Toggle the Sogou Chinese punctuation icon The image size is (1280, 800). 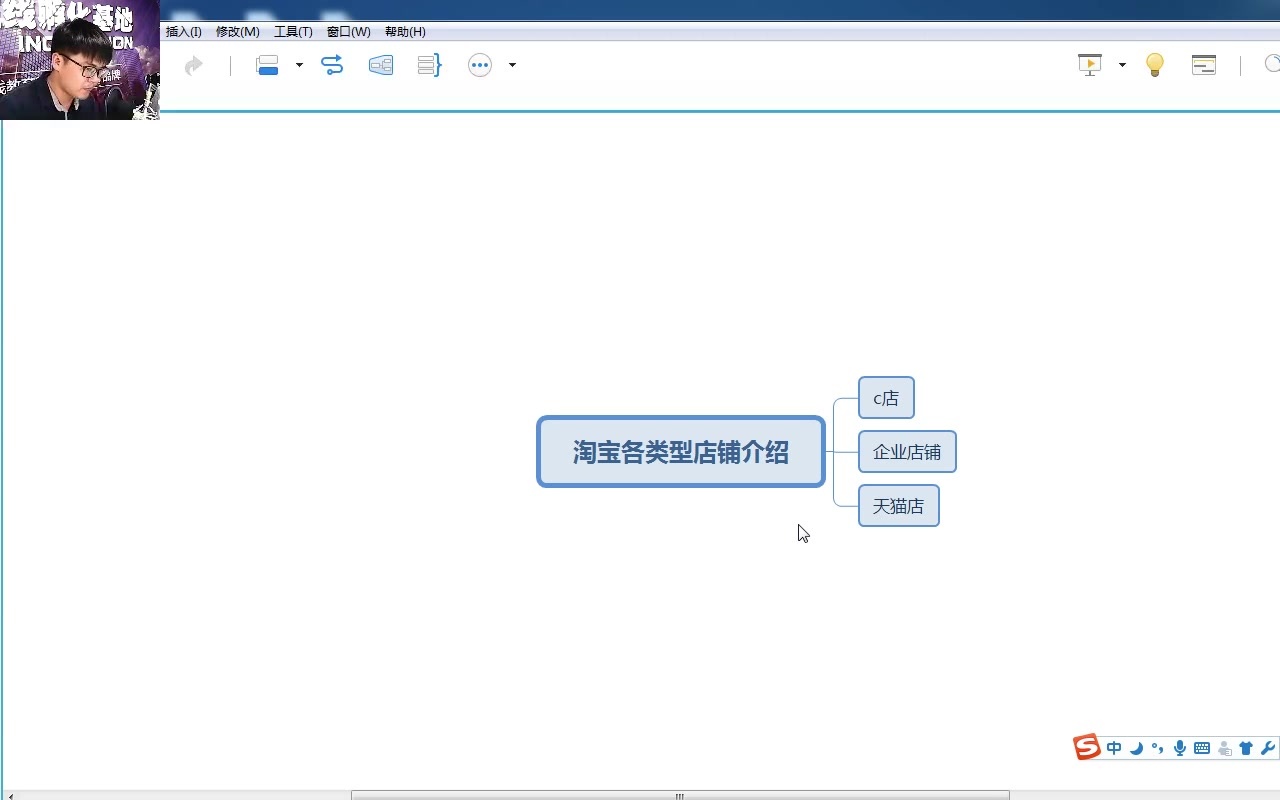[x=1158, y=748]
